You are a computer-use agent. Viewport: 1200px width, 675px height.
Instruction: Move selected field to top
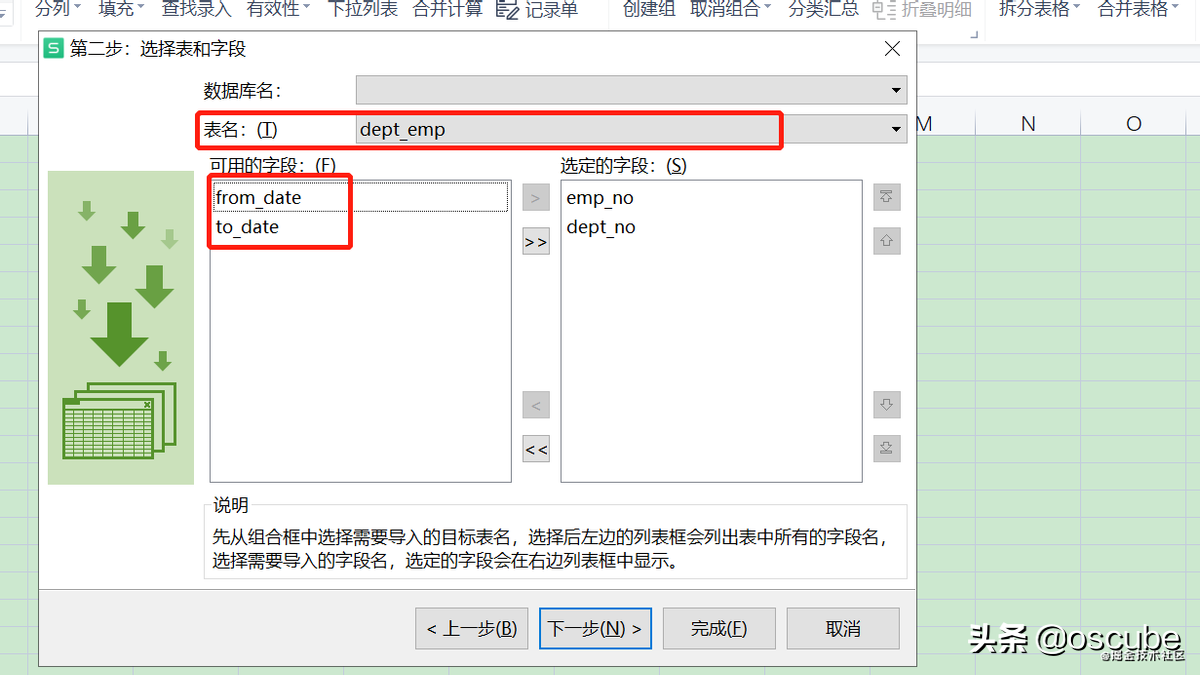click(886, 197)
